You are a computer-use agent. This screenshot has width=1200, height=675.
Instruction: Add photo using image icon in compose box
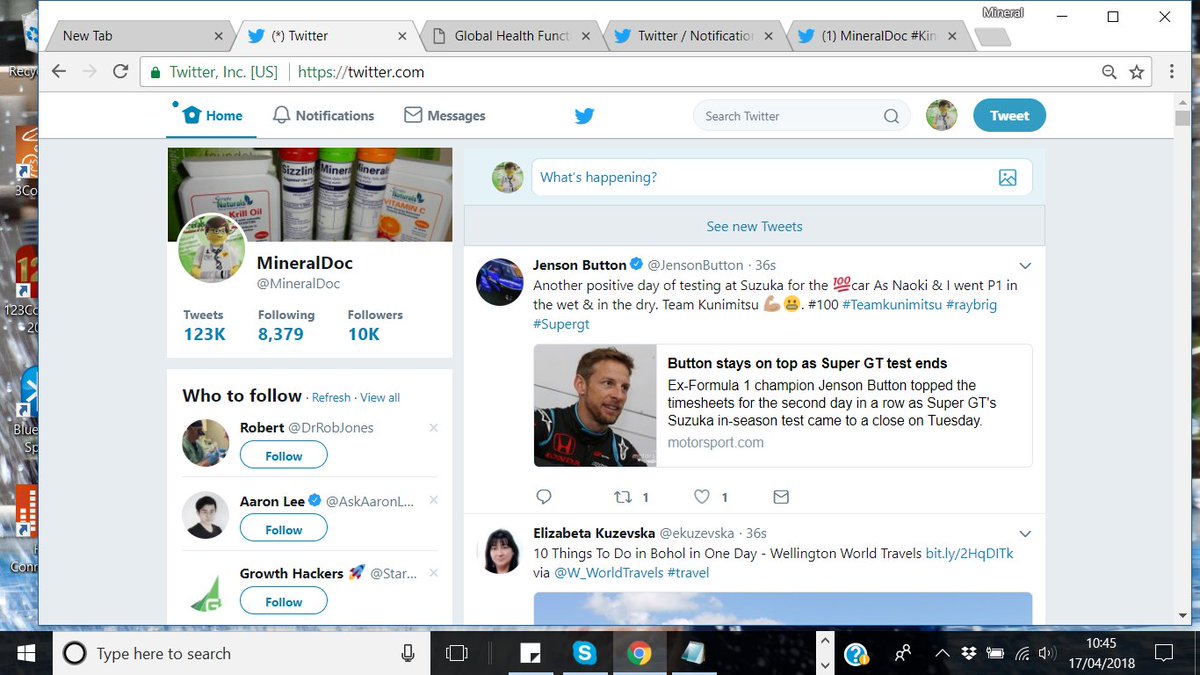(1007, 177)
